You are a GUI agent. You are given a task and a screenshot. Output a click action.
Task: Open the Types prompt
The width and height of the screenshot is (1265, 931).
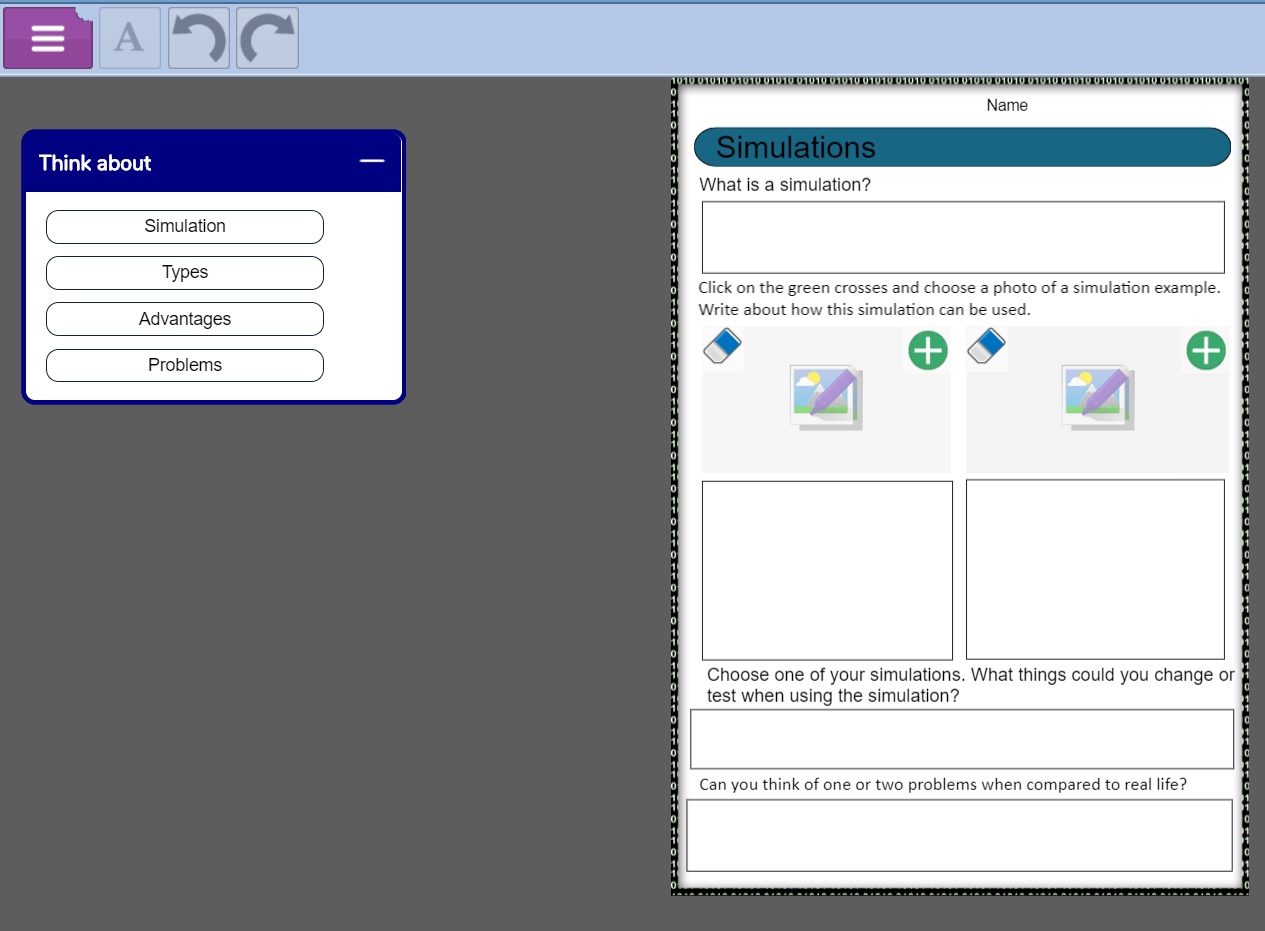[x=185, y=273]
